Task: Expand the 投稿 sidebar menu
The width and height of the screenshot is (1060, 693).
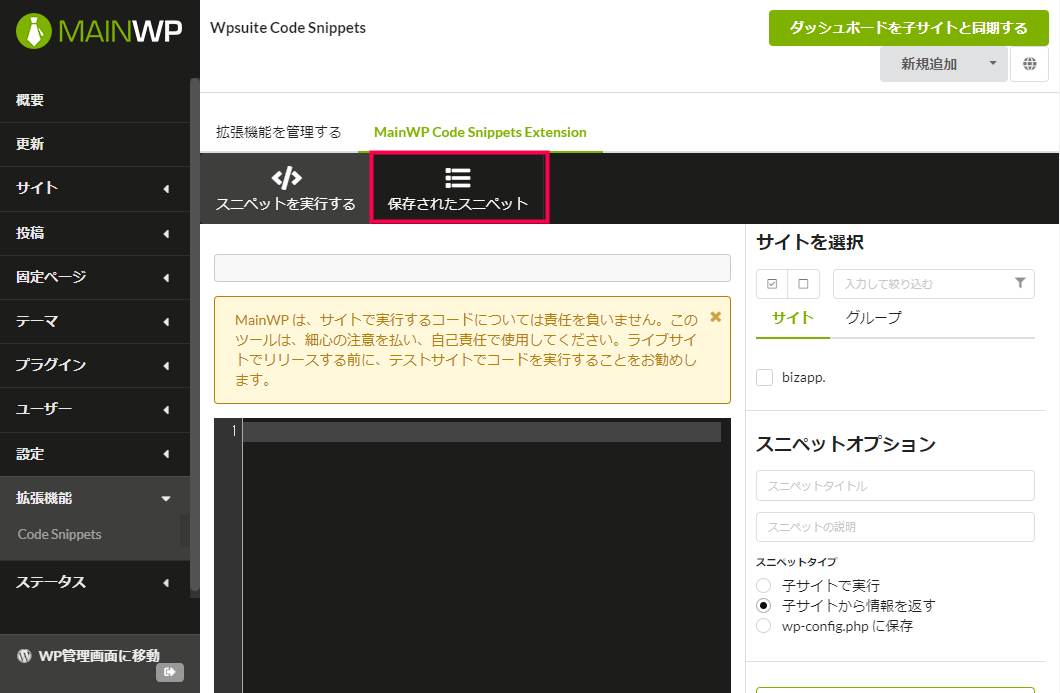Action: click(95, 233)
